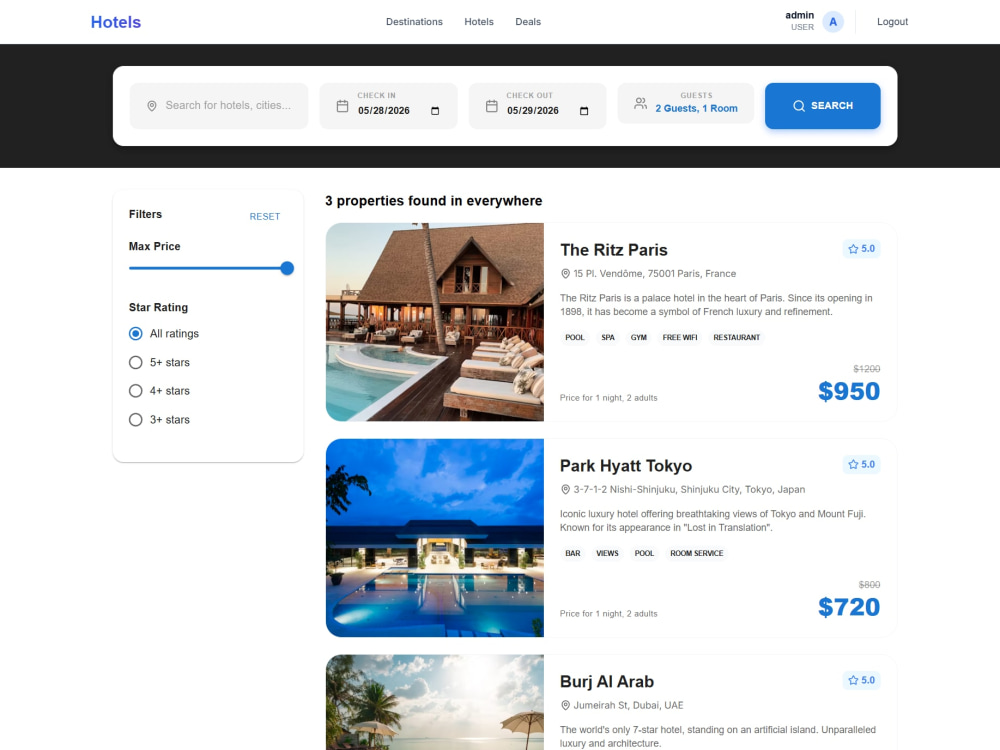Click the calendar icon beside Check In
1000x750 pixels.
[x=342, y=106]
